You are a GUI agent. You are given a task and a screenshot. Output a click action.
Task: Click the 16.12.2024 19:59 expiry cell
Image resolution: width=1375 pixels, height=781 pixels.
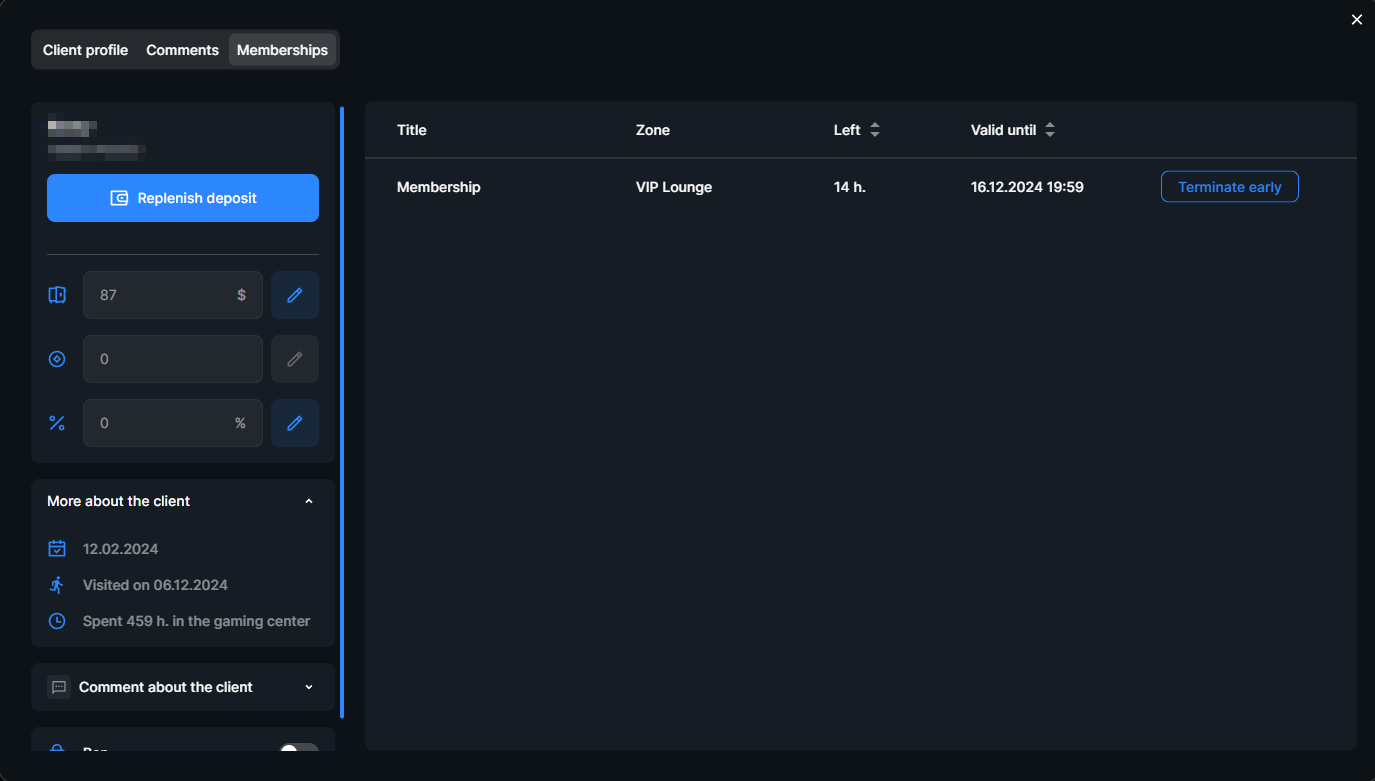click(x=1027, y=187)
